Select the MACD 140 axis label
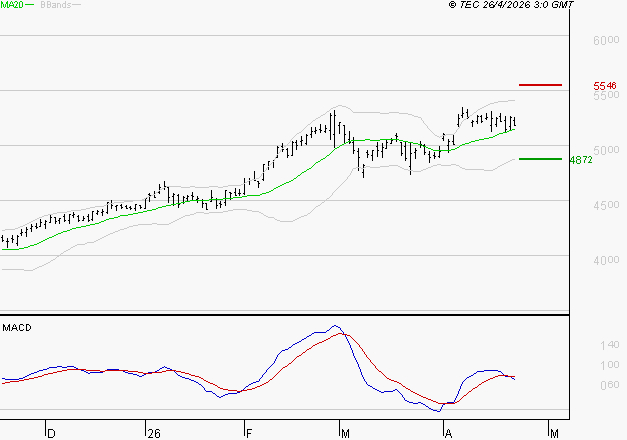The image size is (627, 440). [610, 345]
